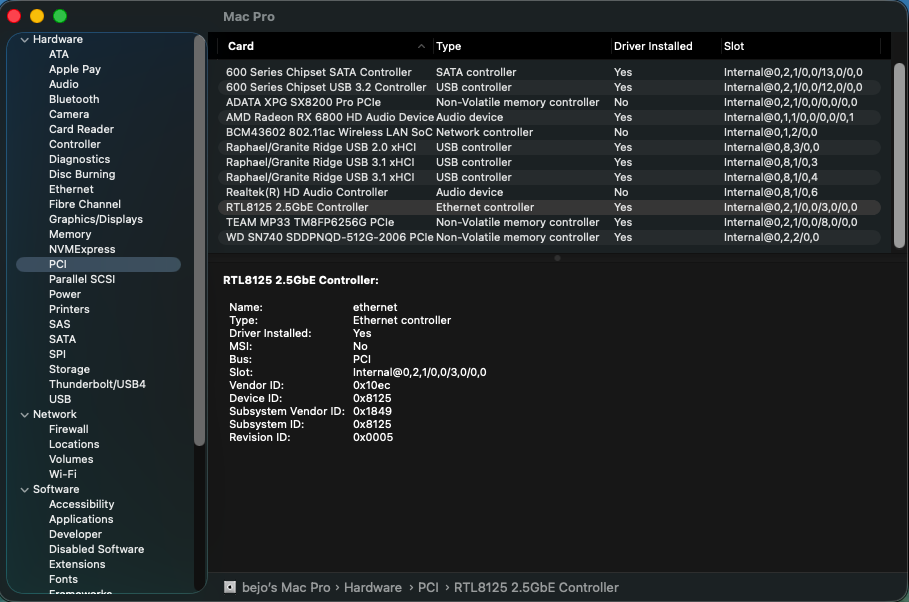Open Graphics/Displays category
This screenshot has width=909, height=602.
(x=96, y=219)
